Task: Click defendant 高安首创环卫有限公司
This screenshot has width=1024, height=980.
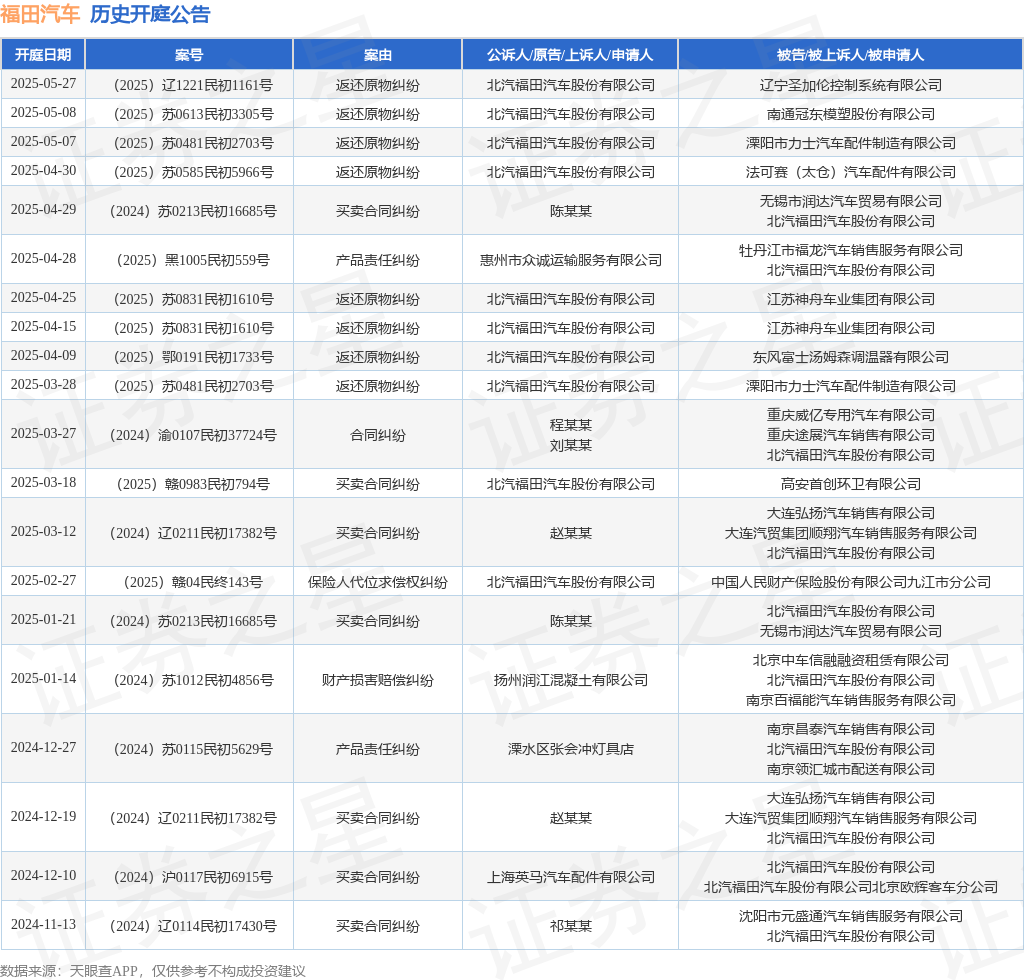Action: click(850, 484)
